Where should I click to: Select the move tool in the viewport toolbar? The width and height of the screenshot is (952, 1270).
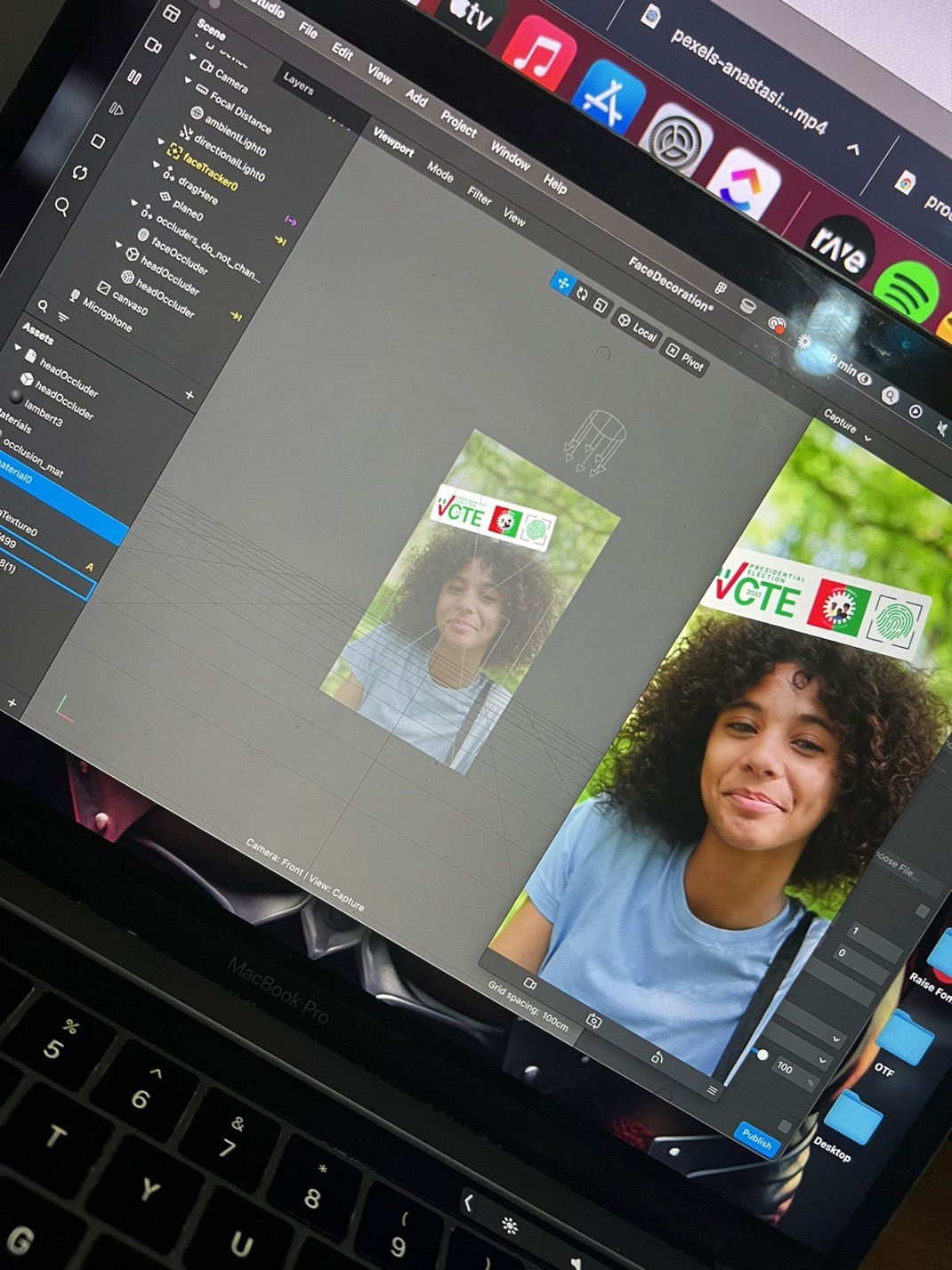(562, 283)
